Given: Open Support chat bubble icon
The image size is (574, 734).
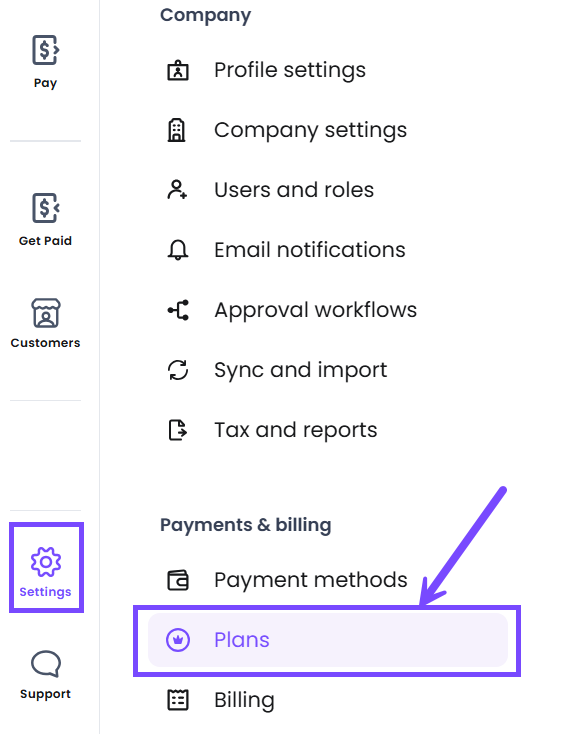Looking at the screenshot, I should [x=45, y=663].
